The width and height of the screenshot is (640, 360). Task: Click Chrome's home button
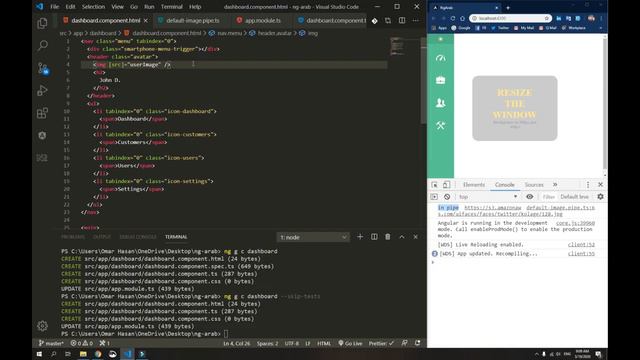pos(462,18)
